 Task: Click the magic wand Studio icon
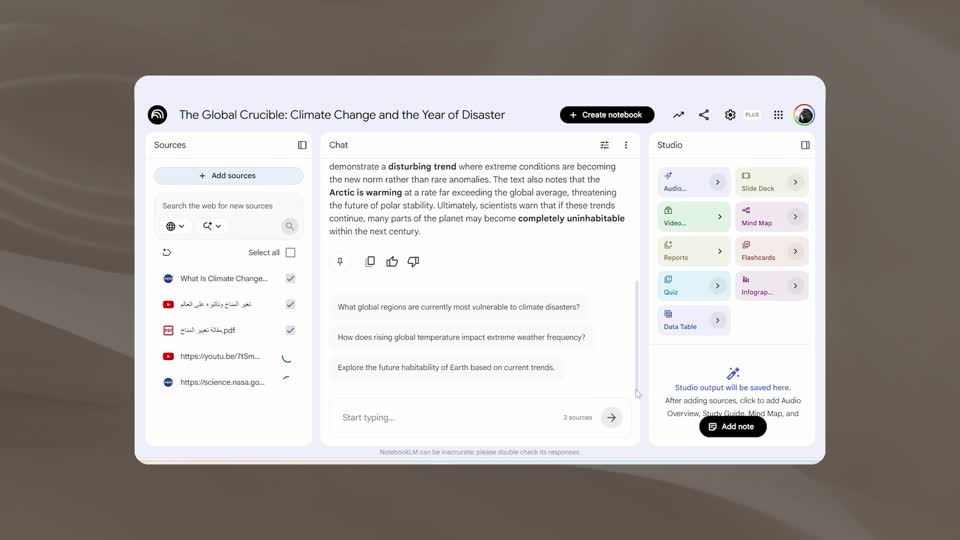pyautogui.click(x=733, y=373)
